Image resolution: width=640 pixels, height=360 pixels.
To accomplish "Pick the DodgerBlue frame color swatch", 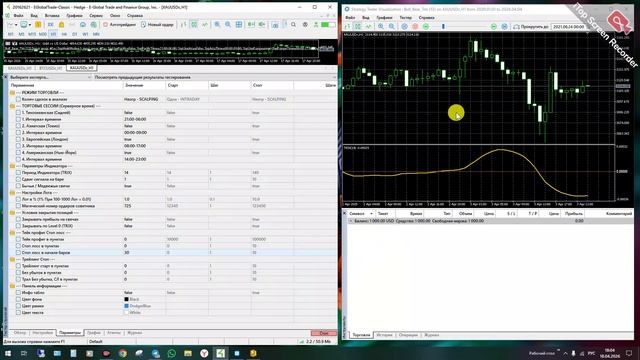I will [x=126, y=306].
